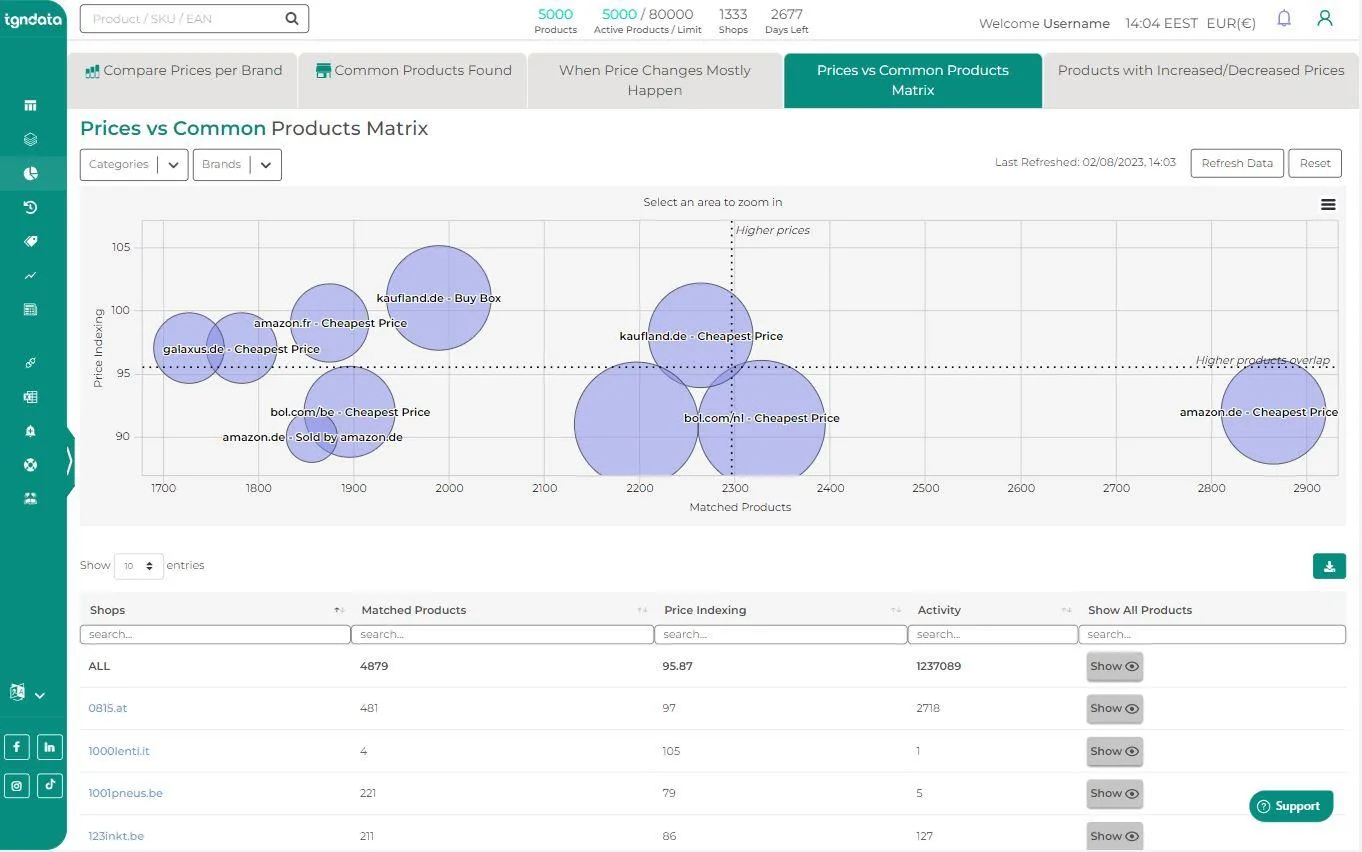Click Show button for 123inkt.be row
The width and height of the screenshot is (1362, 852).
1114,836
